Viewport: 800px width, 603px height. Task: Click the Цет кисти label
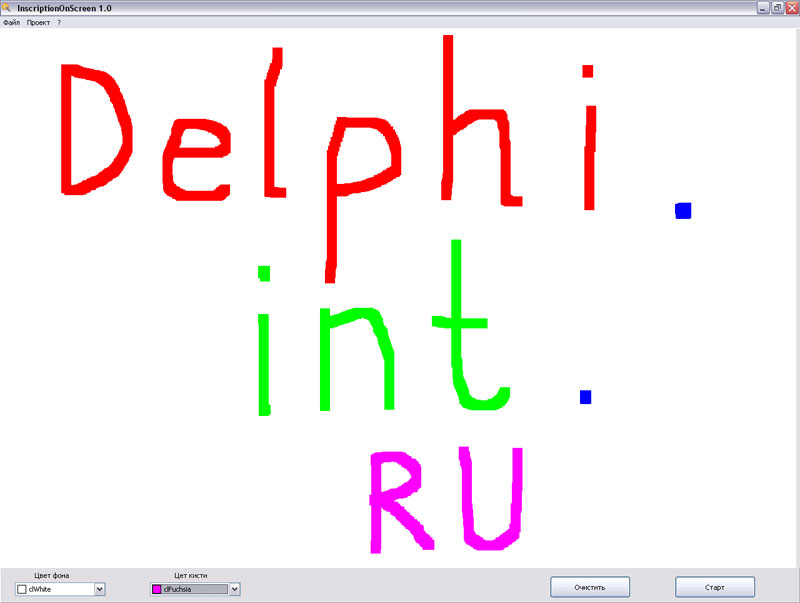click(x=191, y=575)
